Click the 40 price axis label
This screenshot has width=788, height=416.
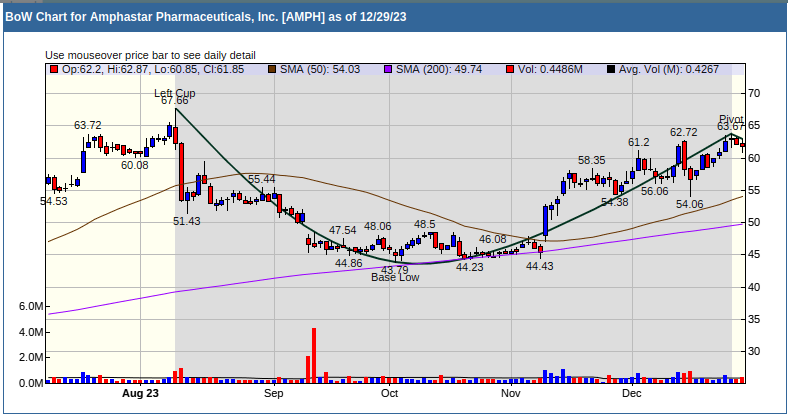point(754,287)
